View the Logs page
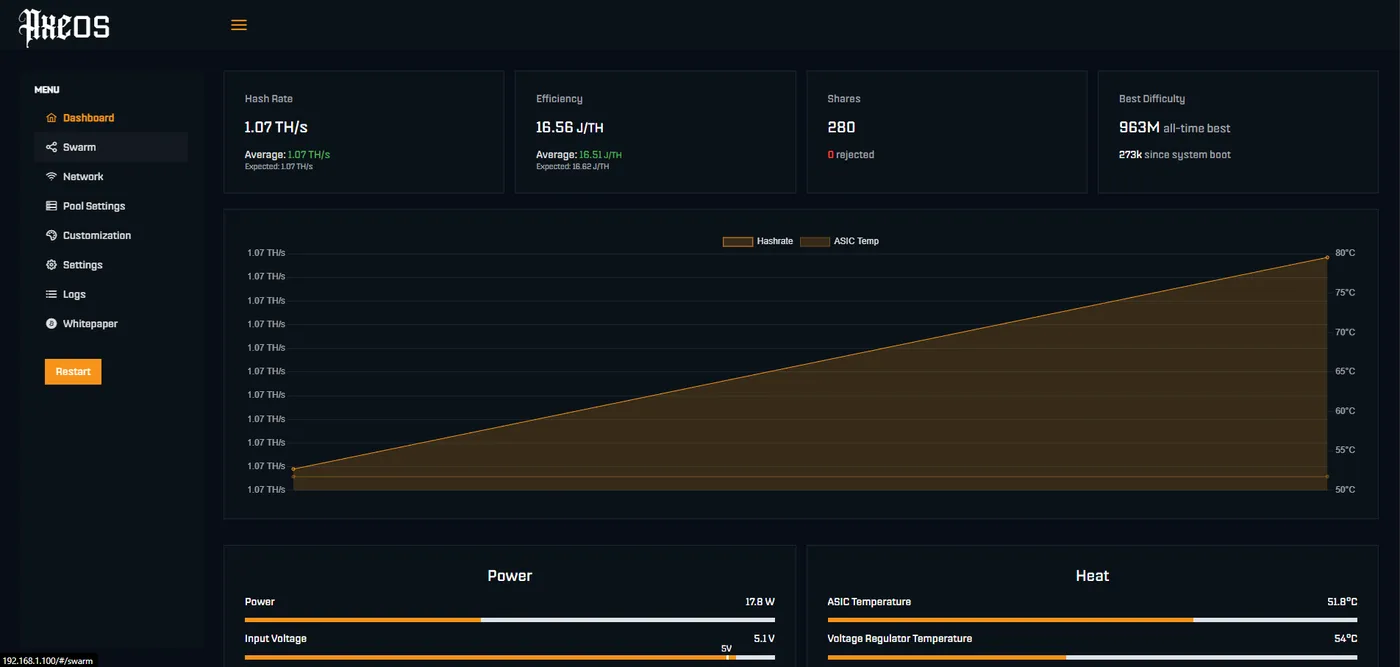This screenshot has width=1400, height=667. (111, 295)
